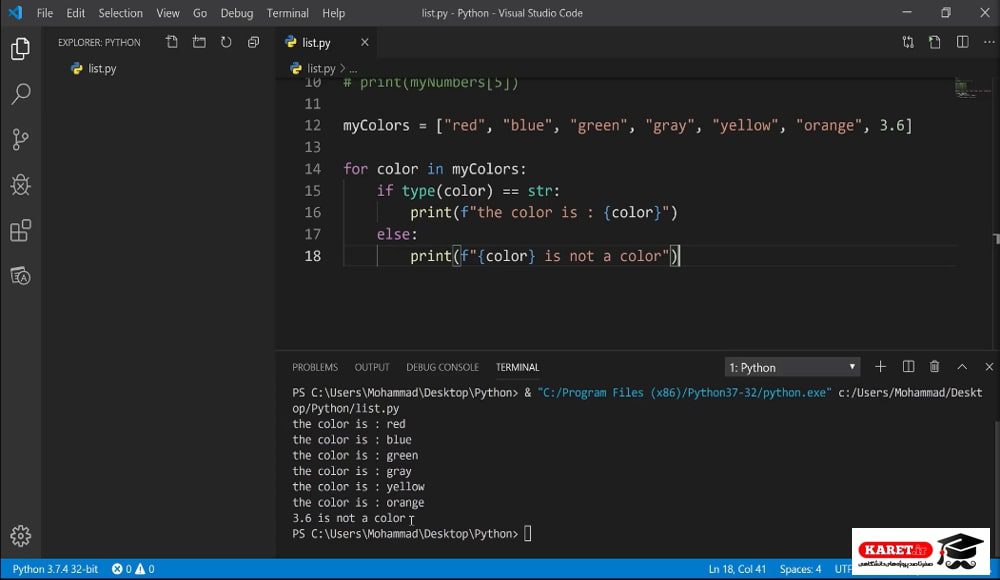Click the errors count in status bar

pos(122,569)
